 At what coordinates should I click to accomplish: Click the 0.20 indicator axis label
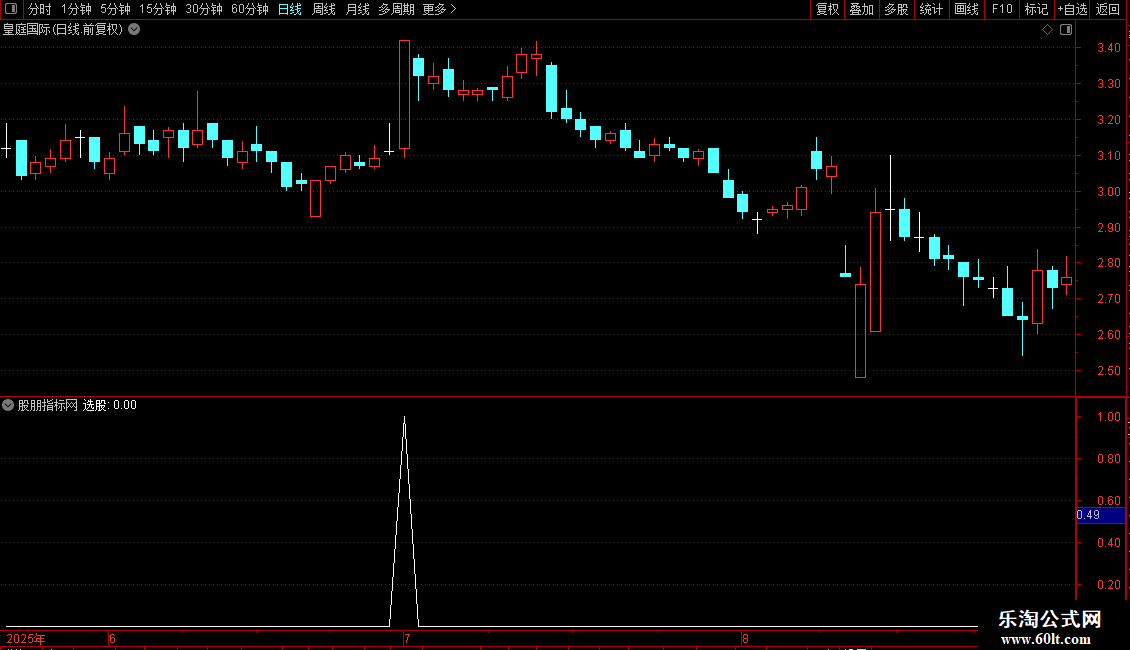coord(1108,584)
